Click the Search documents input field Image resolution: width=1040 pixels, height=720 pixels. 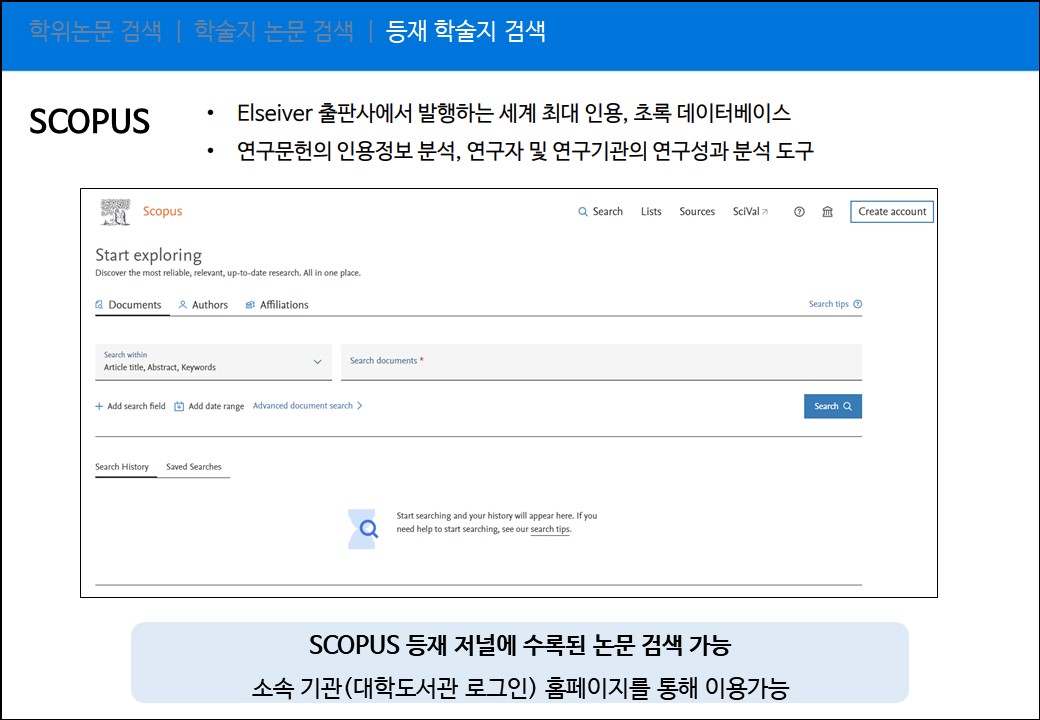point(602,362)
